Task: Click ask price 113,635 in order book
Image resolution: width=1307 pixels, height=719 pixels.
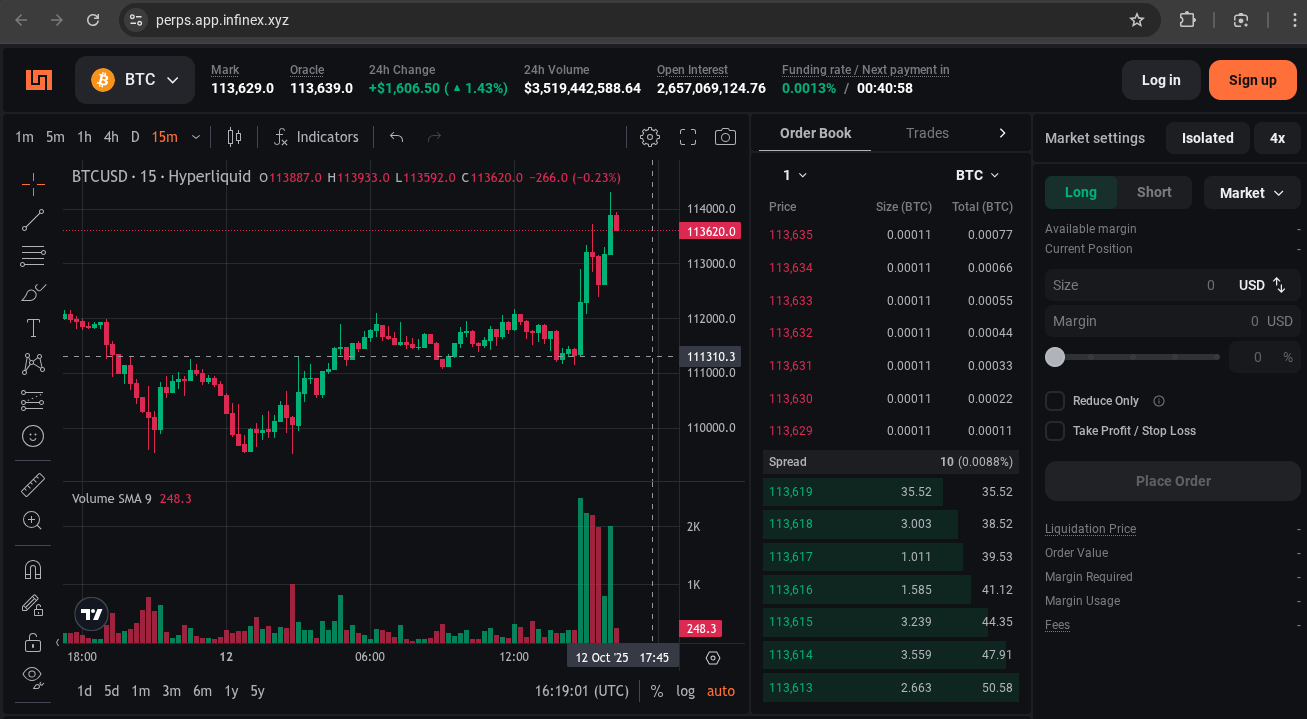Action: (790, 235)
